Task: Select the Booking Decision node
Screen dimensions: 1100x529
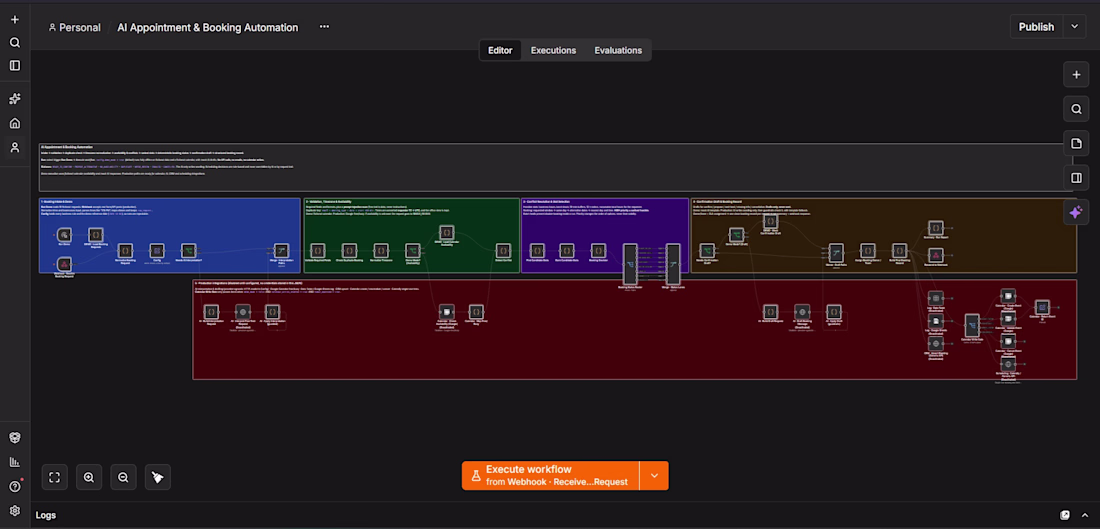Action: pos(598,250)
